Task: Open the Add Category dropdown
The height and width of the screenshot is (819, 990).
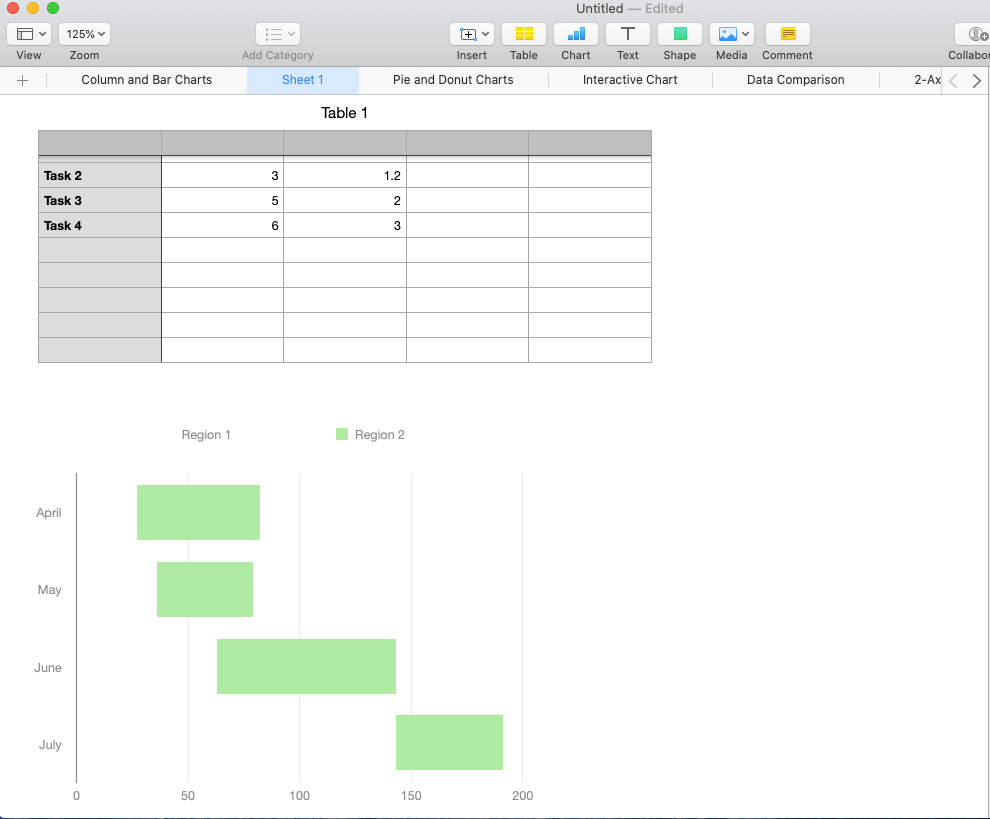Action: tap(277, 33)
